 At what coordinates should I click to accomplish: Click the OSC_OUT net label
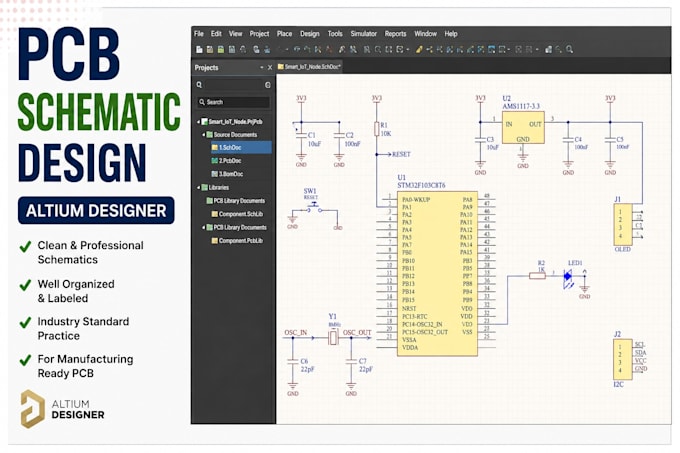point(357,332)
